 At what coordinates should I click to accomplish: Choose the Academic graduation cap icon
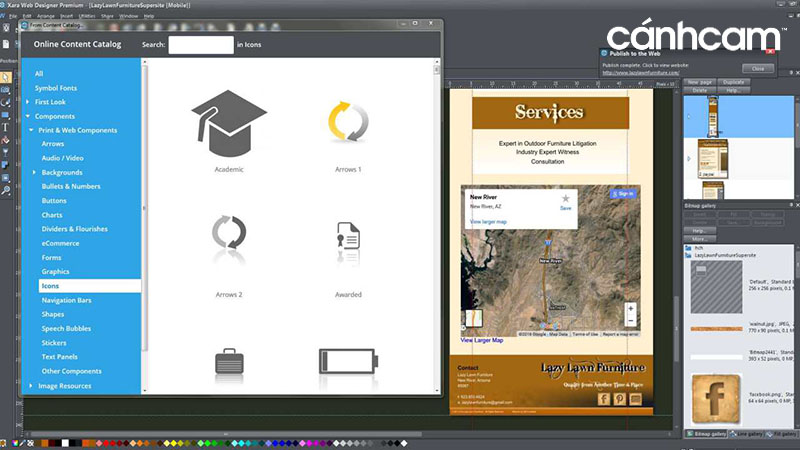(229, 123)
